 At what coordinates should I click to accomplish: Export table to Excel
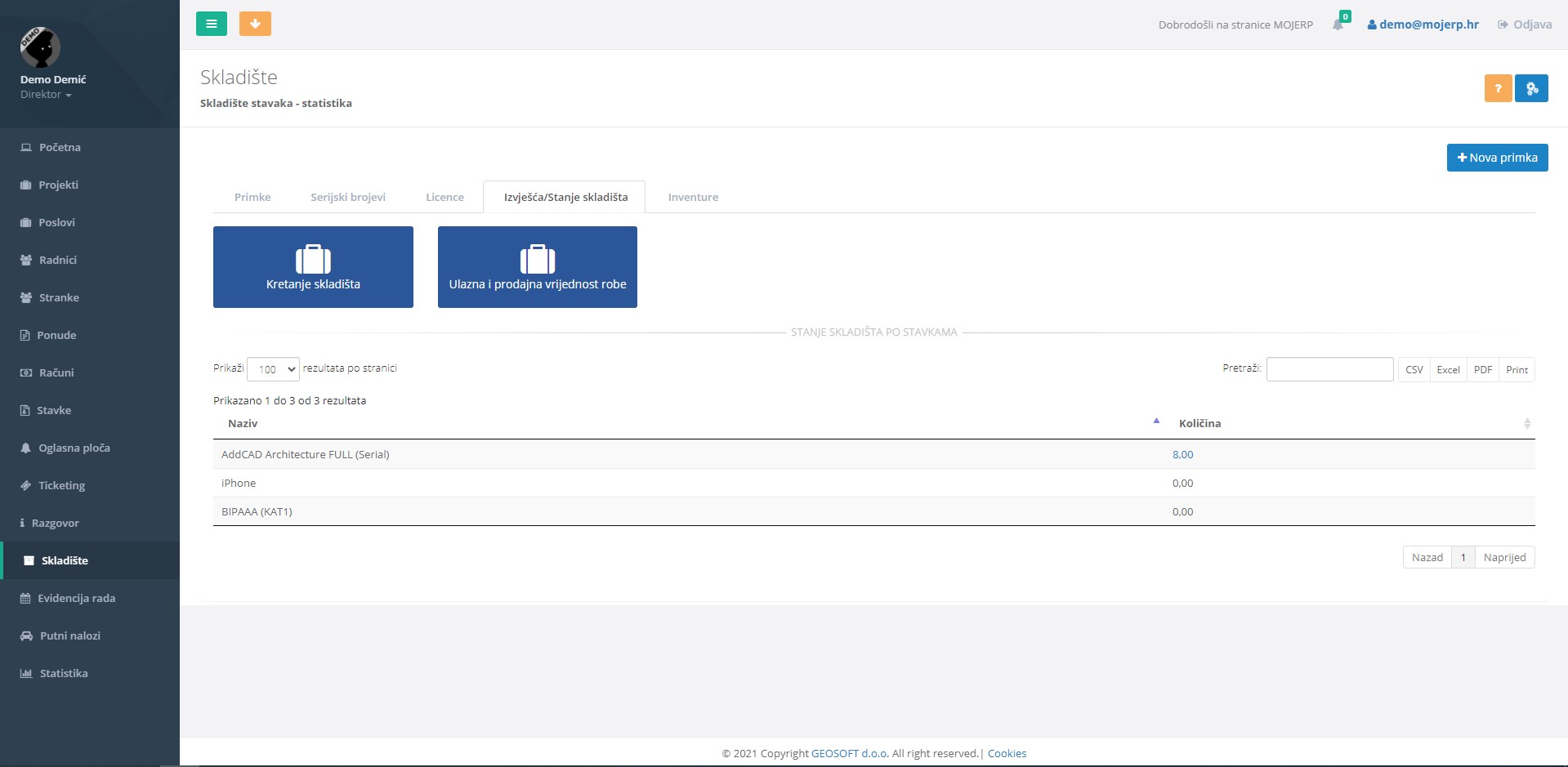1448,370
